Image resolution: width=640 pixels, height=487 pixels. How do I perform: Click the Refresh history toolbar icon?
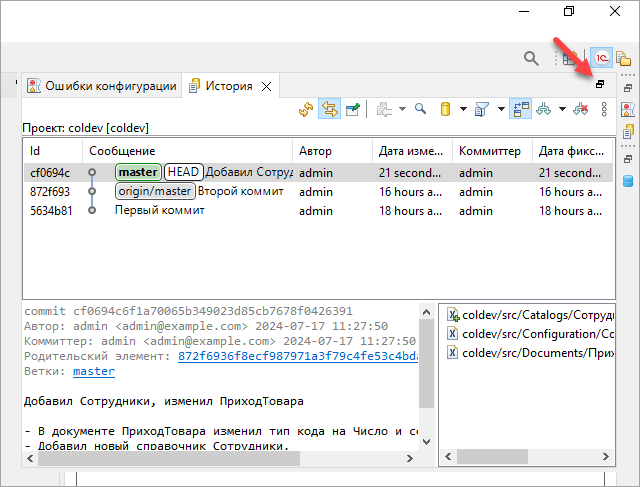click(307, 109)
